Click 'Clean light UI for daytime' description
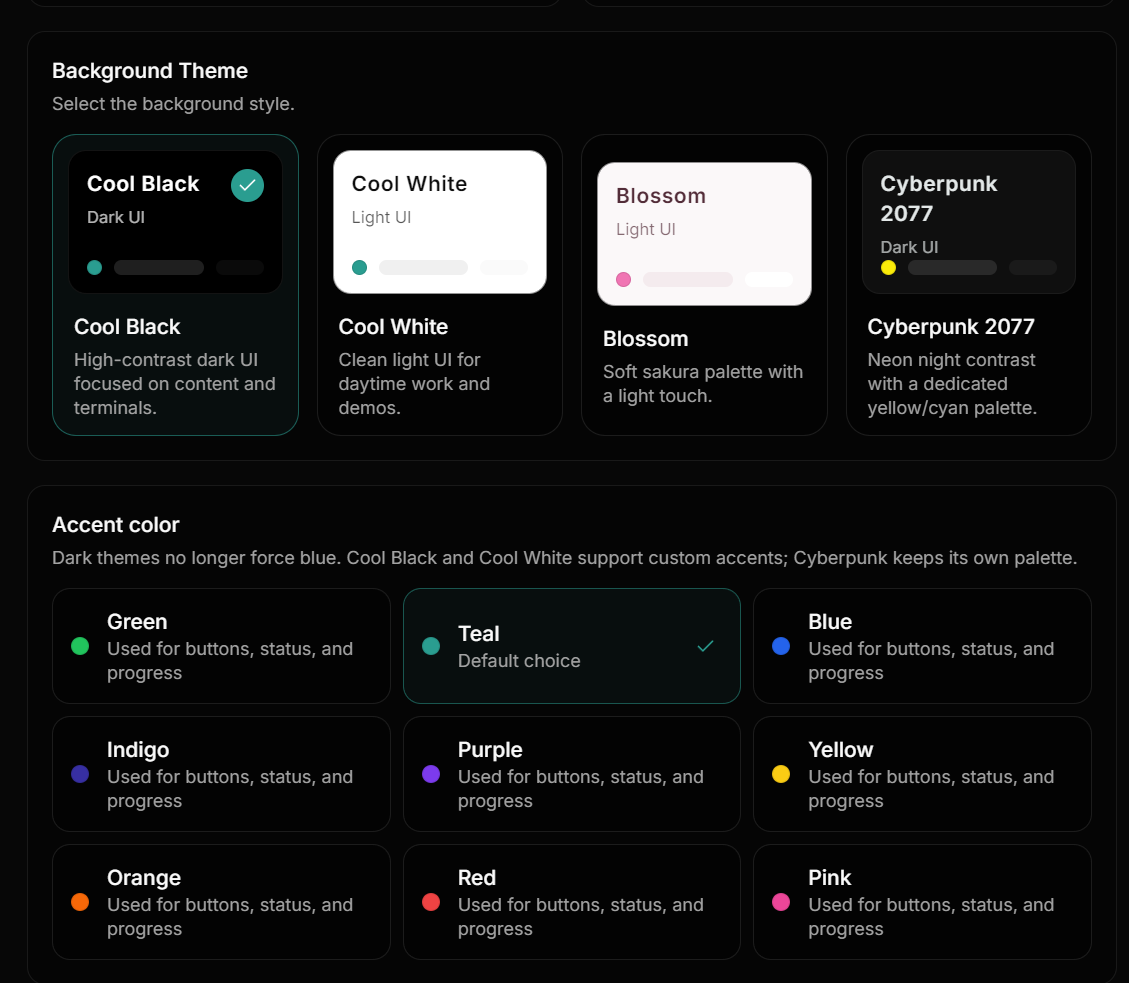This screenshot has width=1129, height=983. (414, 384)
